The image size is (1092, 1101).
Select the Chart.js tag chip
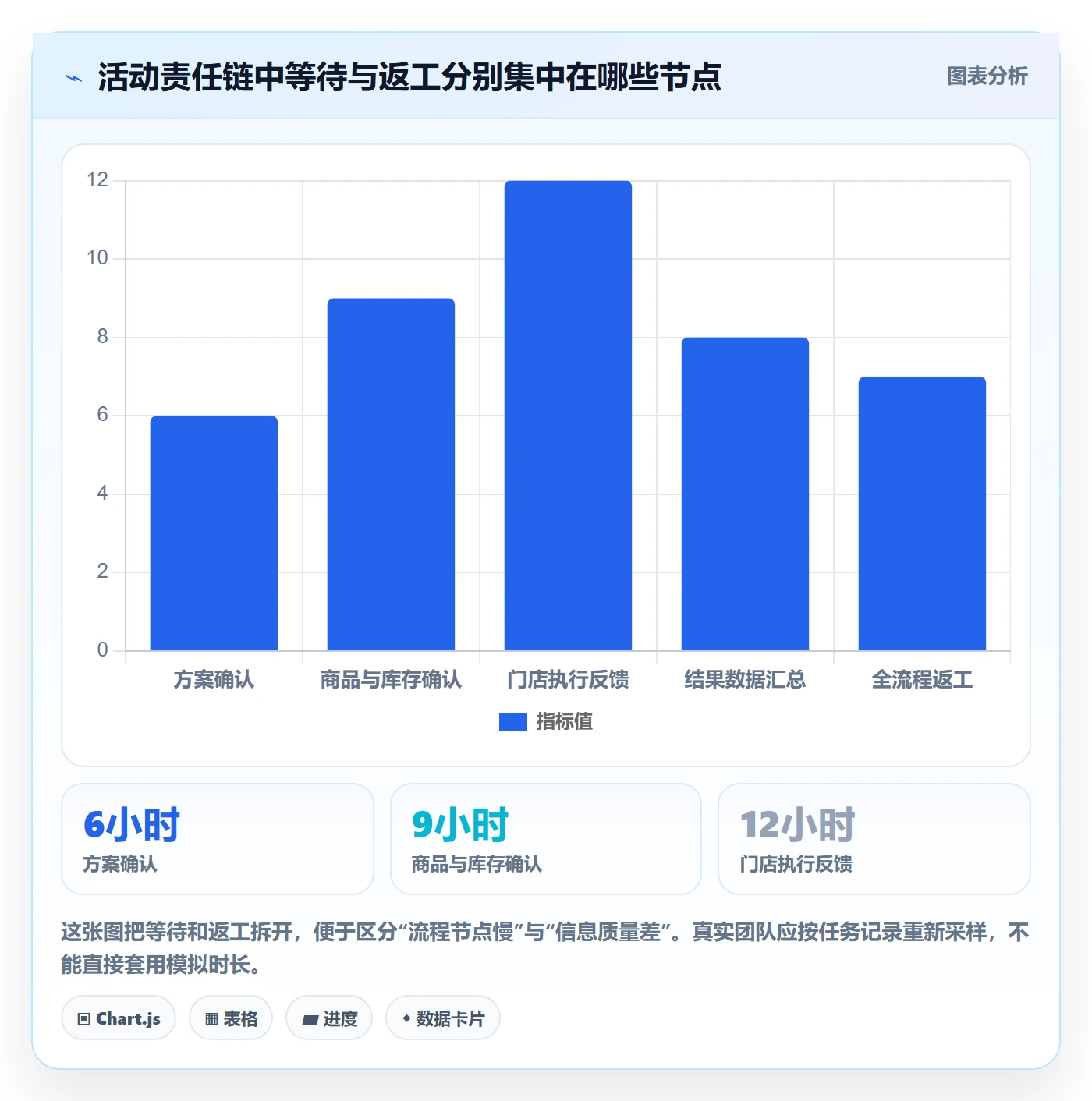point(119,1018)
